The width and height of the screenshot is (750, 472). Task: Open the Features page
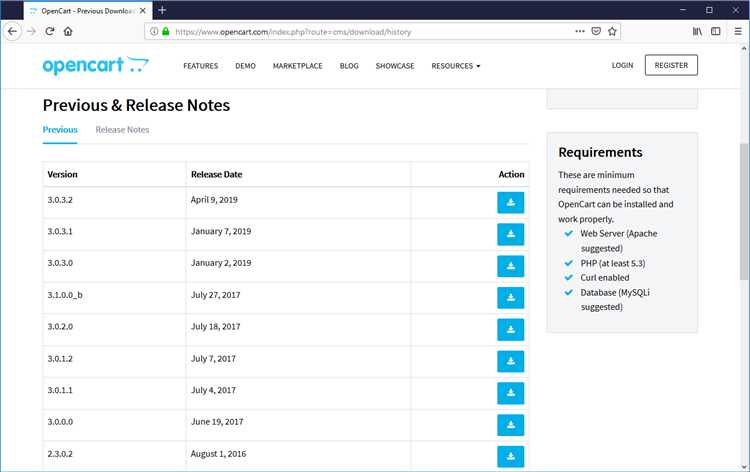[200, 66]
